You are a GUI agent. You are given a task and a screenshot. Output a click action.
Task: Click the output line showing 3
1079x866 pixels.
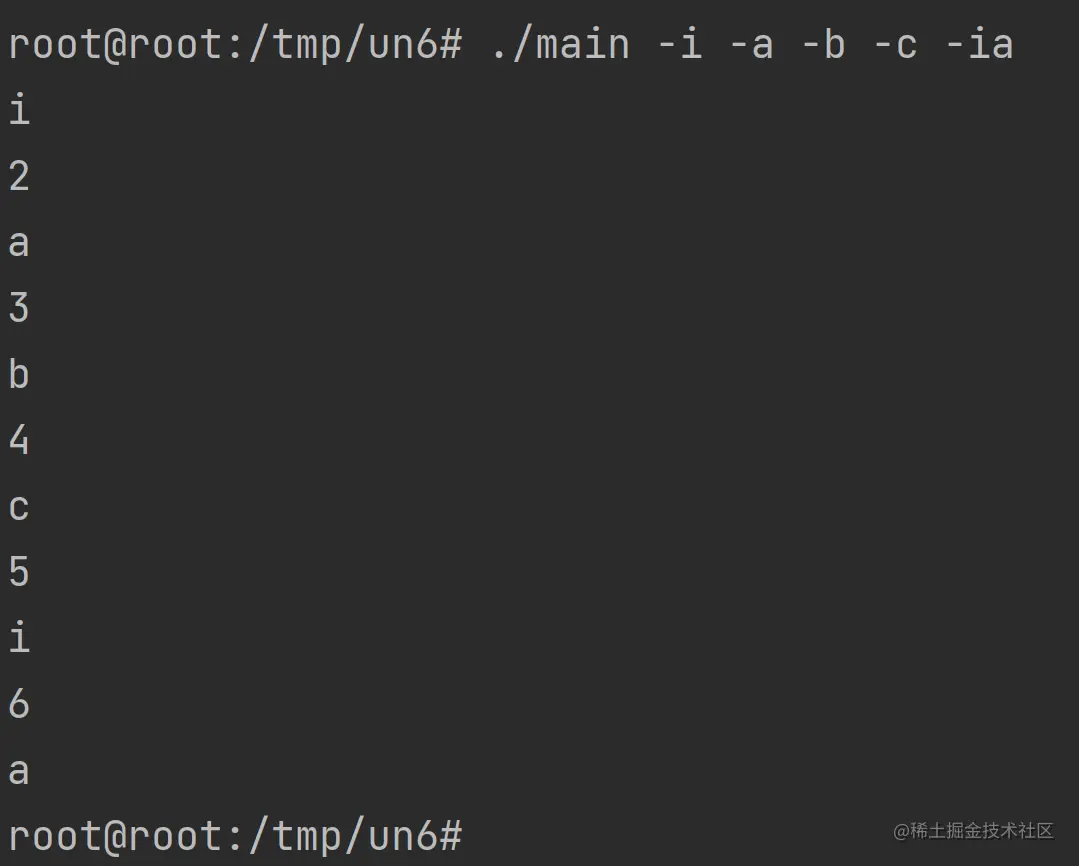(19, 308)
